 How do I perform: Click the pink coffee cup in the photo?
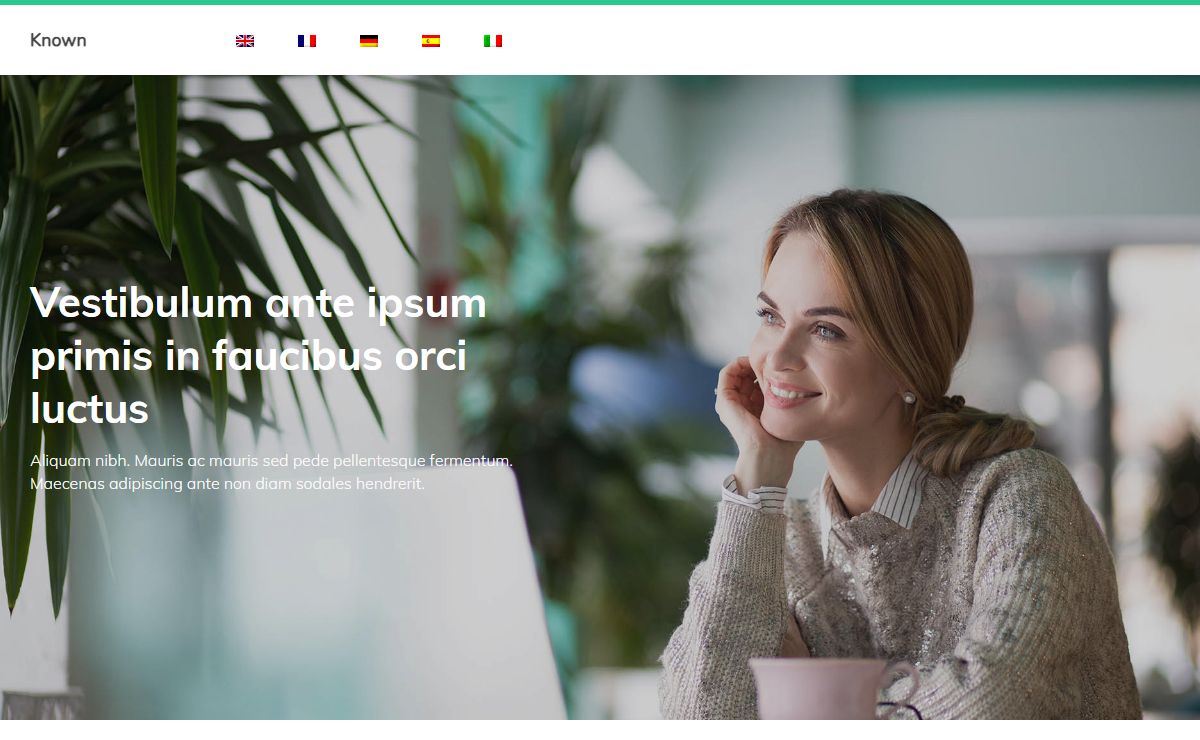pos(830,688)
